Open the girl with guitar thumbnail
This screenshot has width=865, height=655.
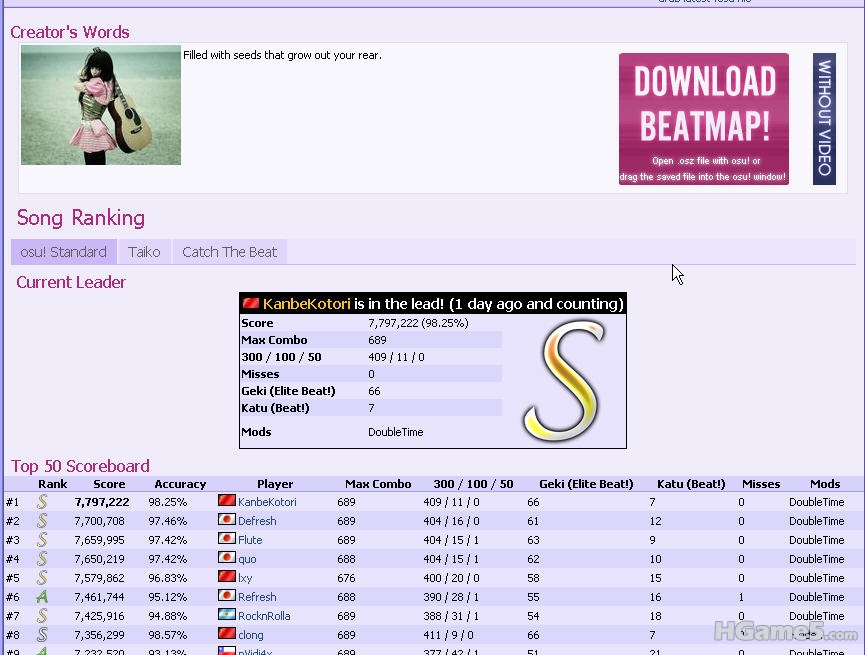click(x=101, y=105)
